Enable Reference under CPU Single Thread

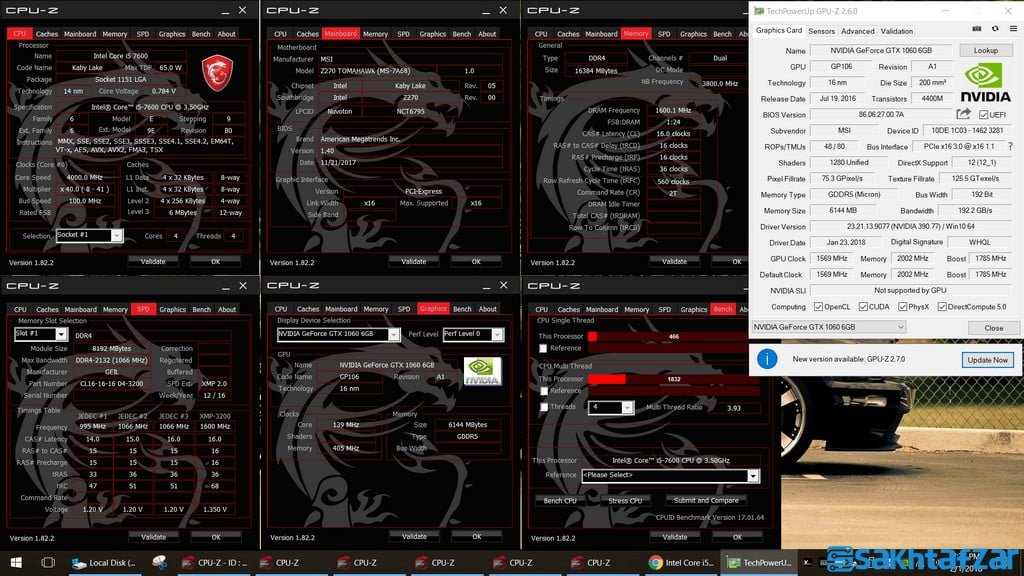click(543, 348)
